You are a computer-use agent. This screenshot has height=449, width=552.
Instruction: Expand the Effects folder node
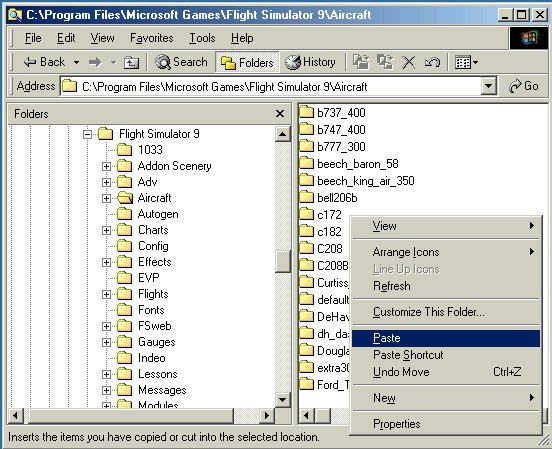click(106, 262)
